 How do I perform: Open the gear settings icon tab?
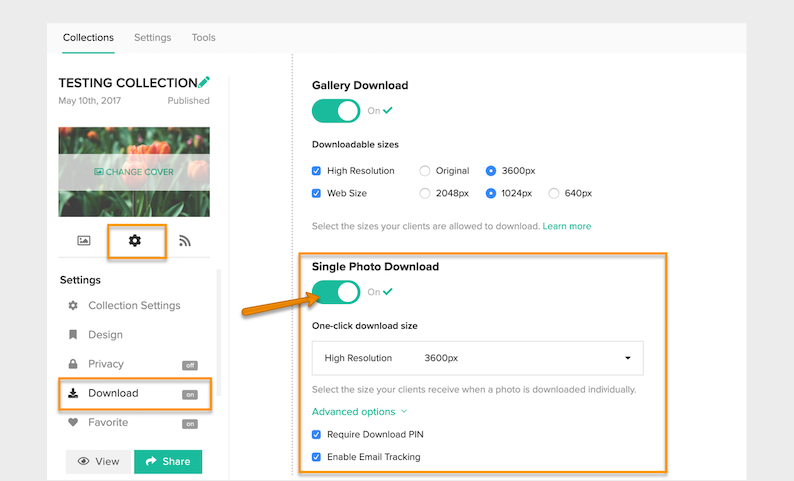(x=135, y=240)
